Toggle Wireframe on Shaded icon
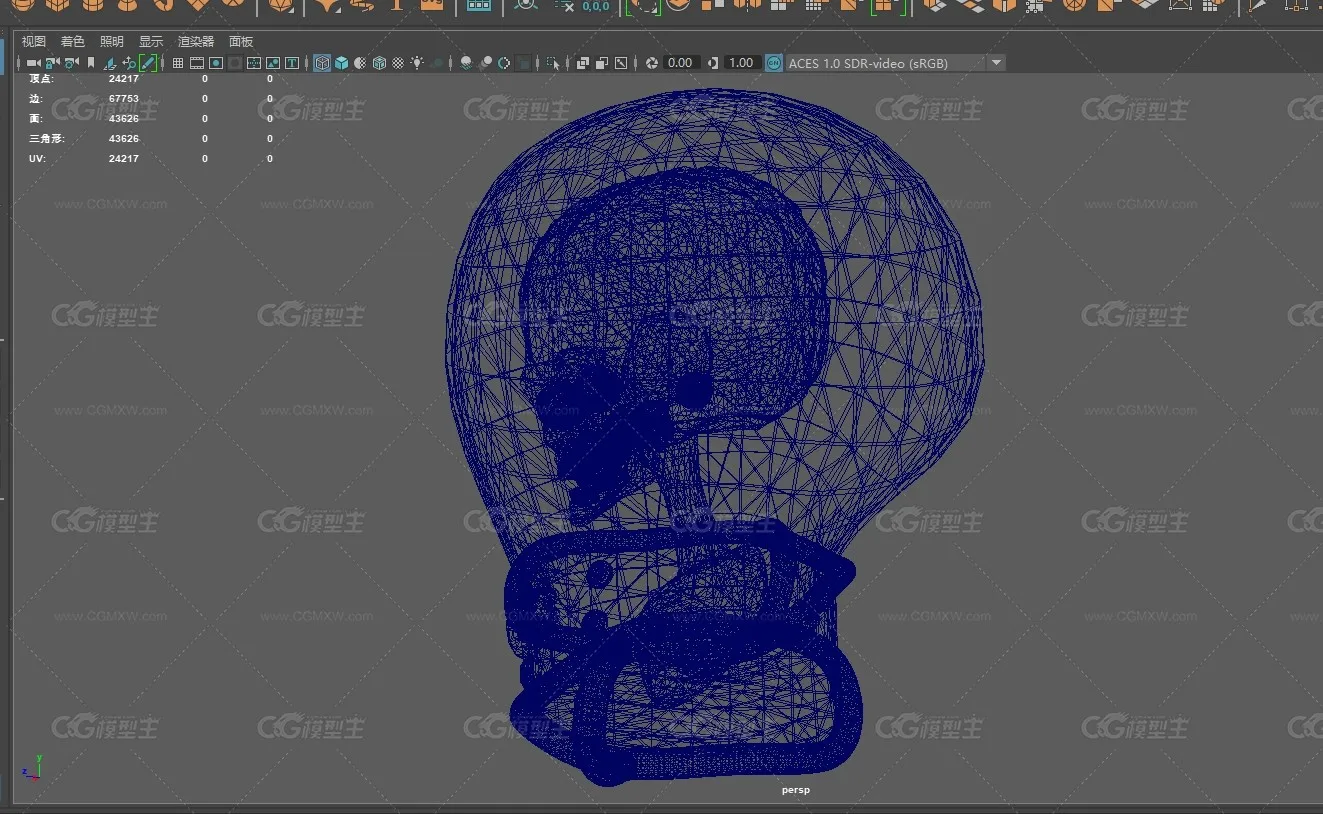1323x814 pixels. pos(379,63)
